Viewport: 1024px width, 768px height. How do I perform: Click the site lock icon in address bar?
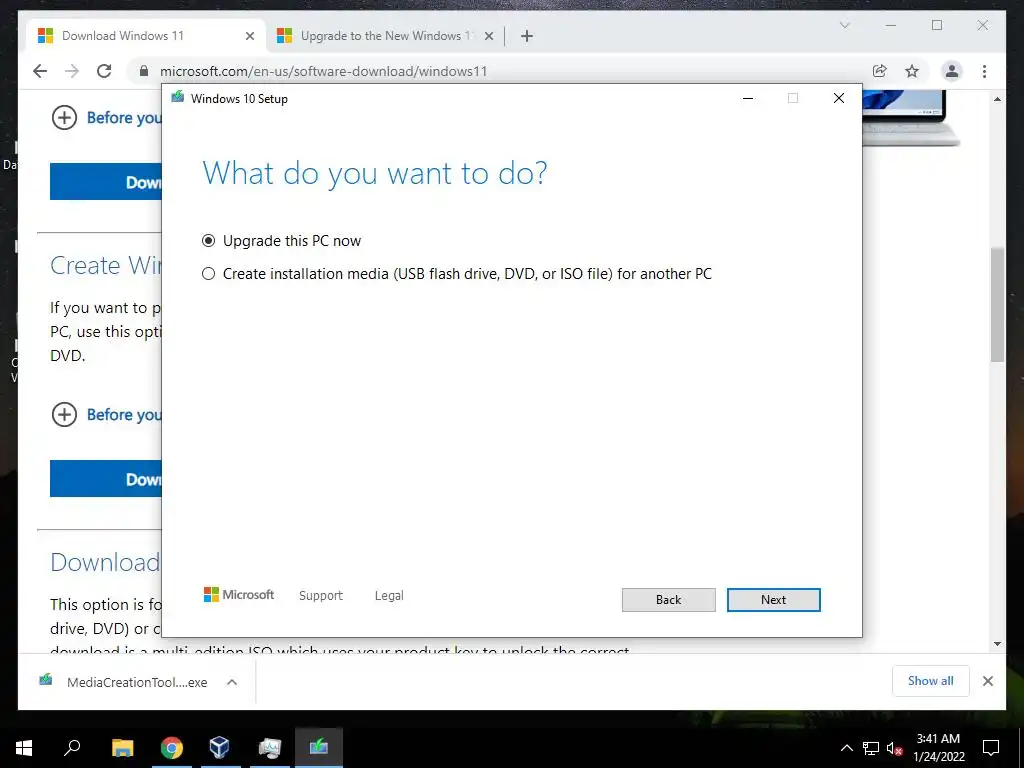point(144,71)
